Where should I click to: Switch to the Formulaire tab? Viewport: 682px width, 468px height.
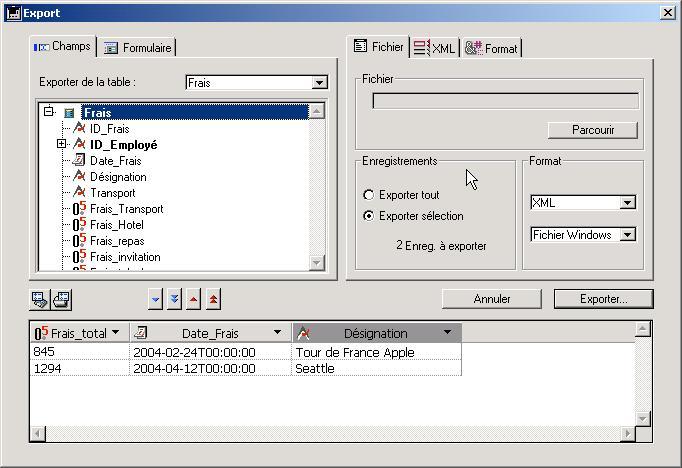(x=138, y=48)
